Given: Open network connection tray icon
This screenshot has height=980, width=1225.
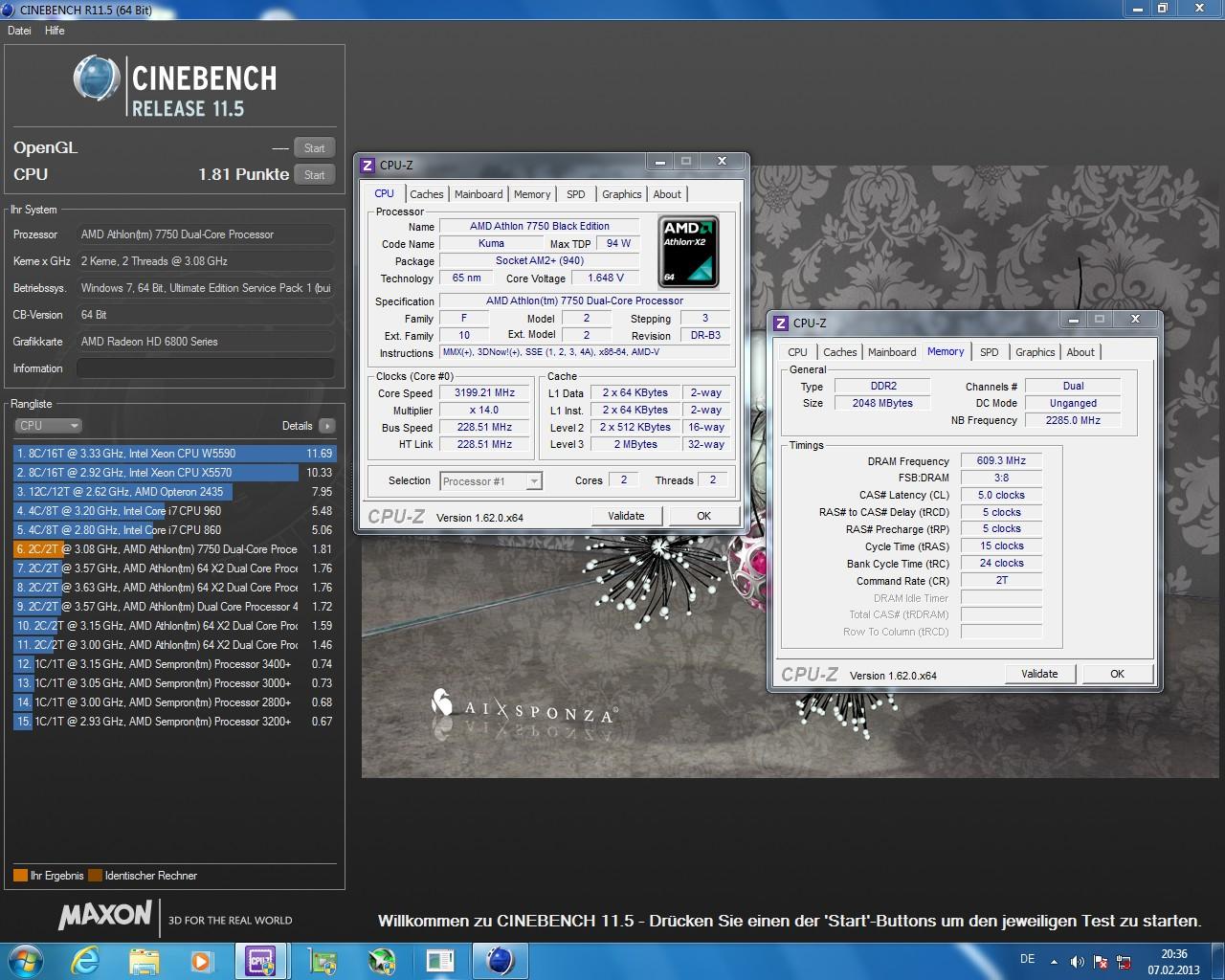Looking at the screenshot, I should click(x=1124, y=961).
